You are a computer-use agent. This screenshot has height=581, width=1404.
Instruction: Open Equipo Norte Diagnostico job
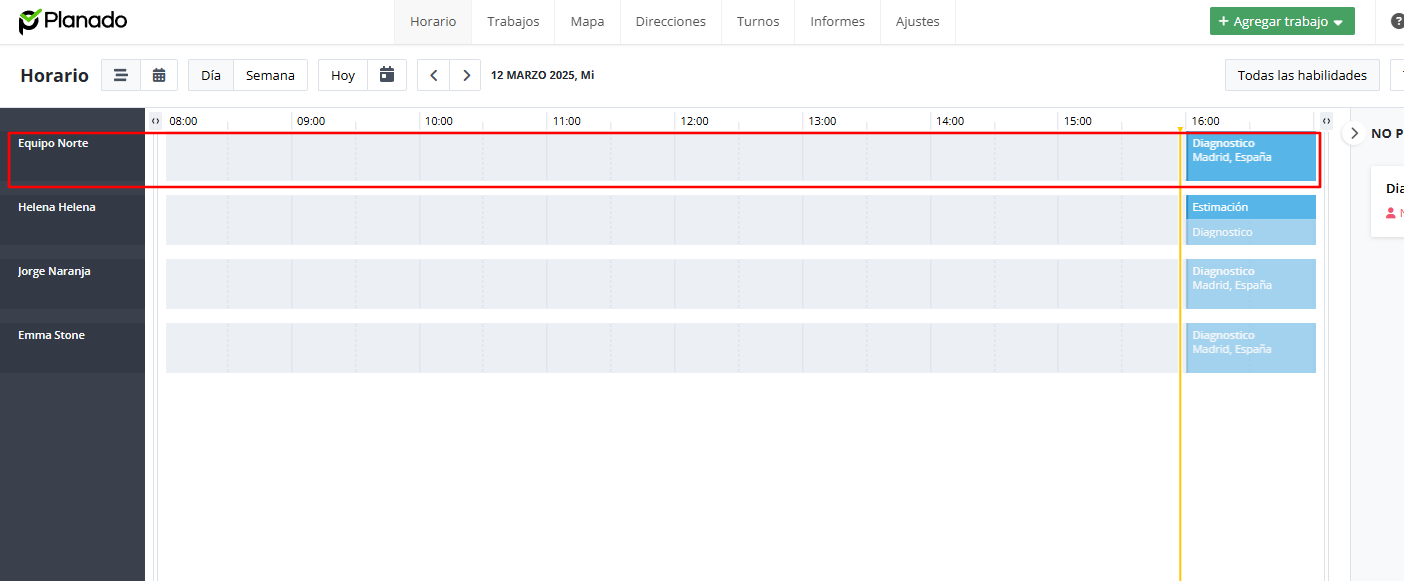coord(1250,156)
